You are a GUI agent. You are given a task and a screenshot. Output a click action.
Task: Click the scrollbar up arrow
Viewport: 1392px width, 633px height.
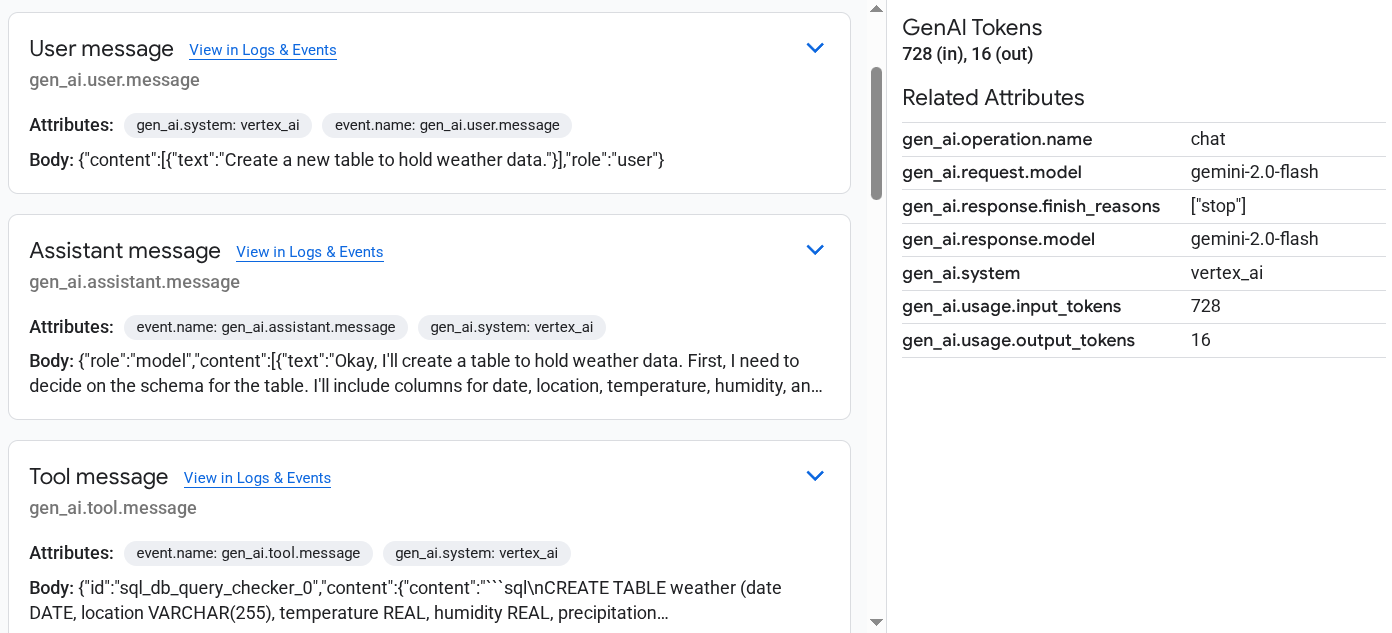875,8
